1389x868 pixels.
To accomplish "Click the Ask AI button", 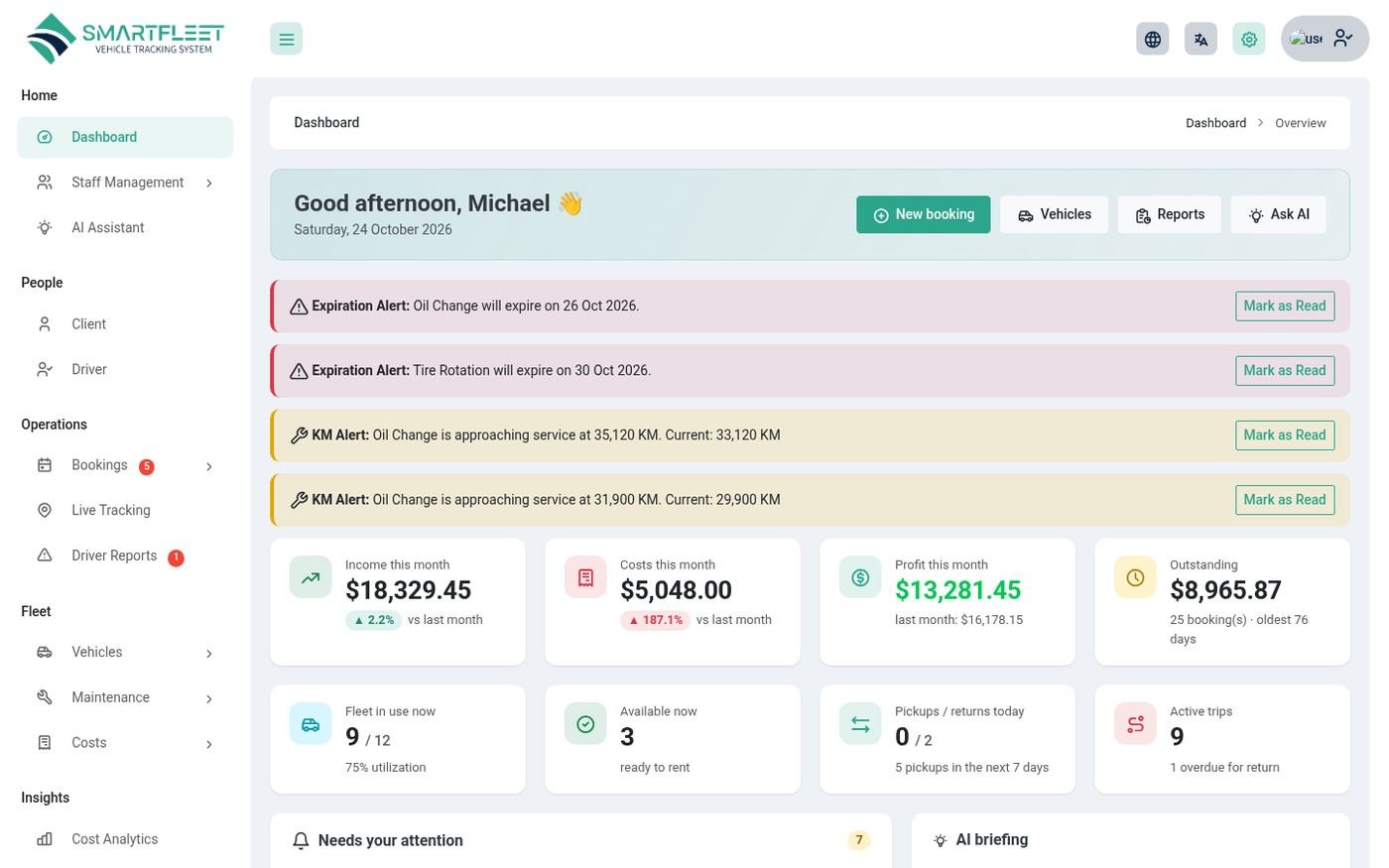I will (x=1279, y=214).
